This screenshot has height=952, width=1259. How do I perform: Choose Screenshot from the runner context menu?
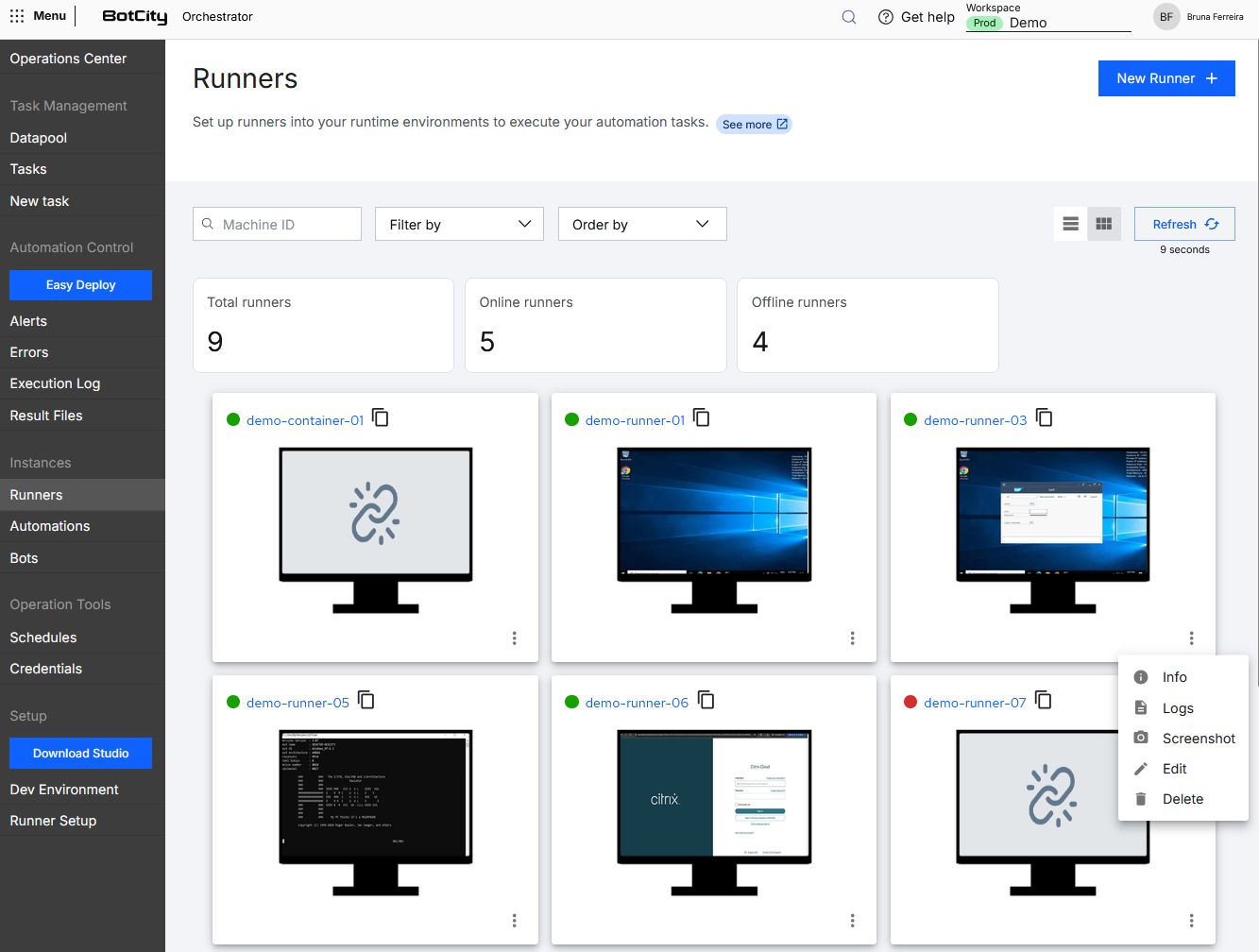pyautogui.click(x=1183, y=739)
